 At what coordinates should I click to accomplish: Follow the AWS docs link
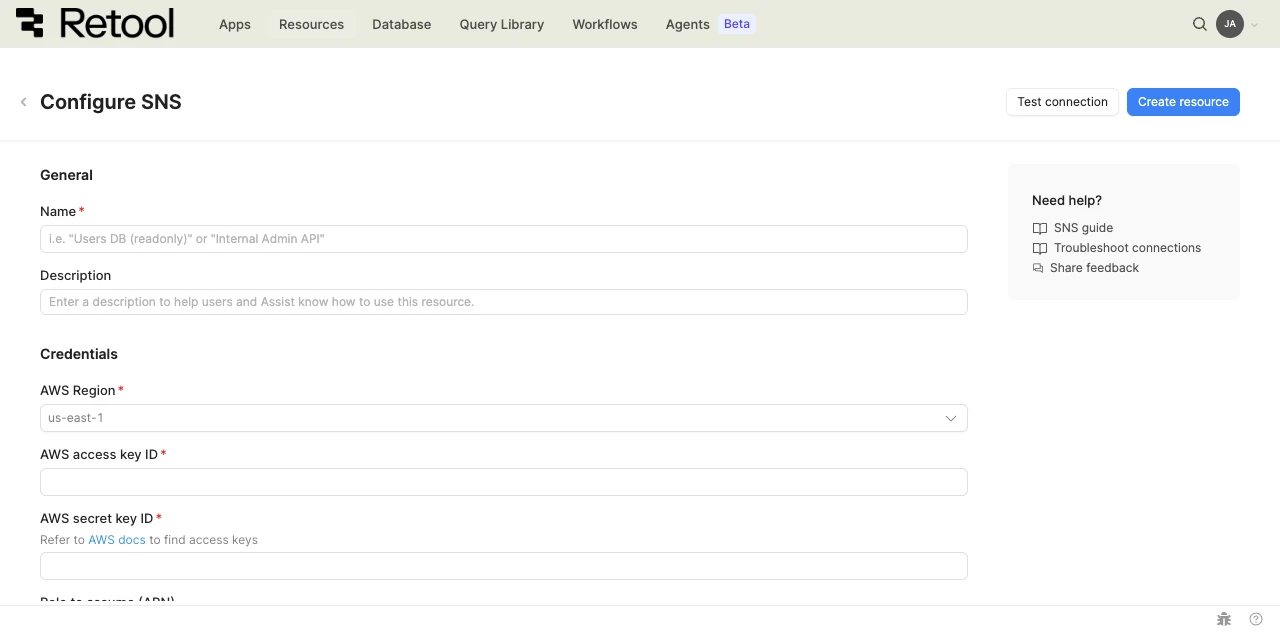tap(117, 540)
